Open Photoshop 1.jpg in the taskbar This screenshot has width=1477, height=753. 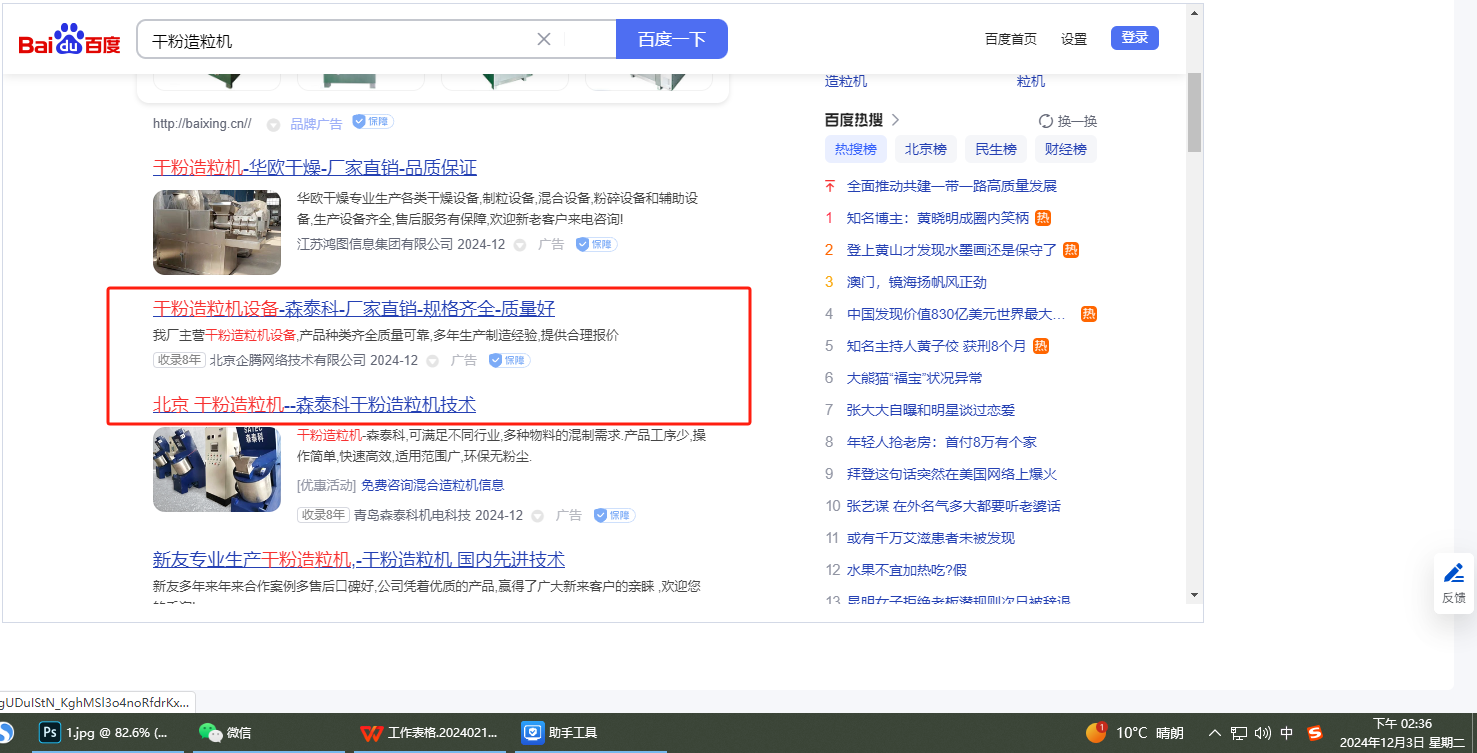coord(105,732)
